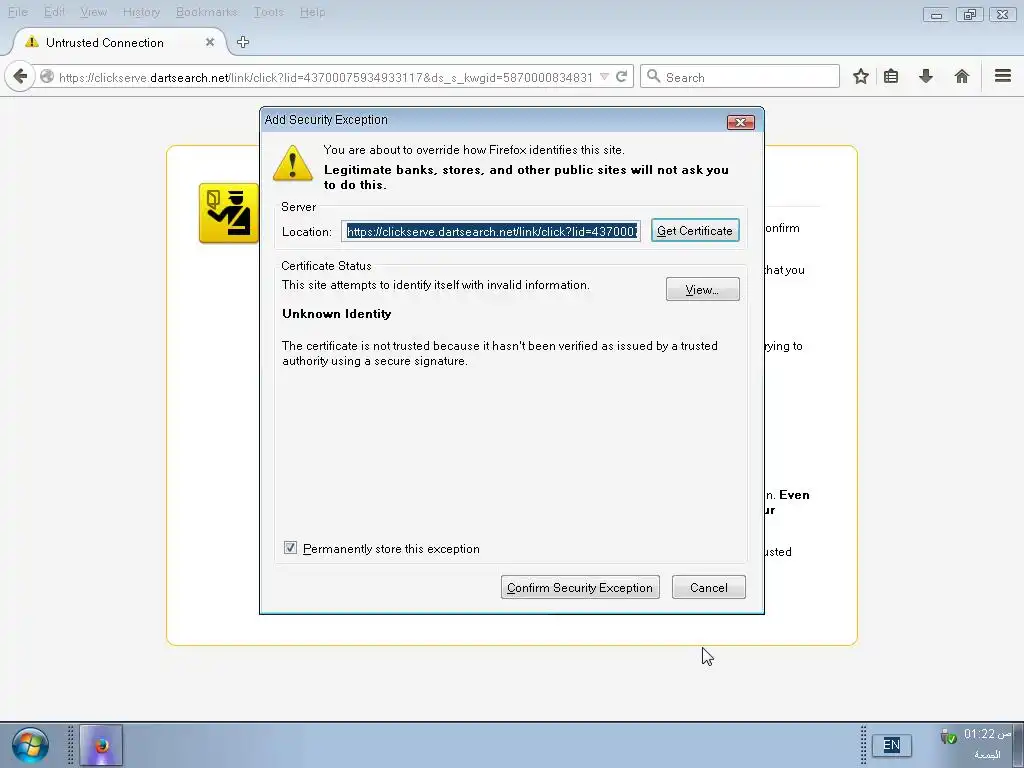Click the yellow warning triangle in dialog
The image size is (1024, 768).
293,163
